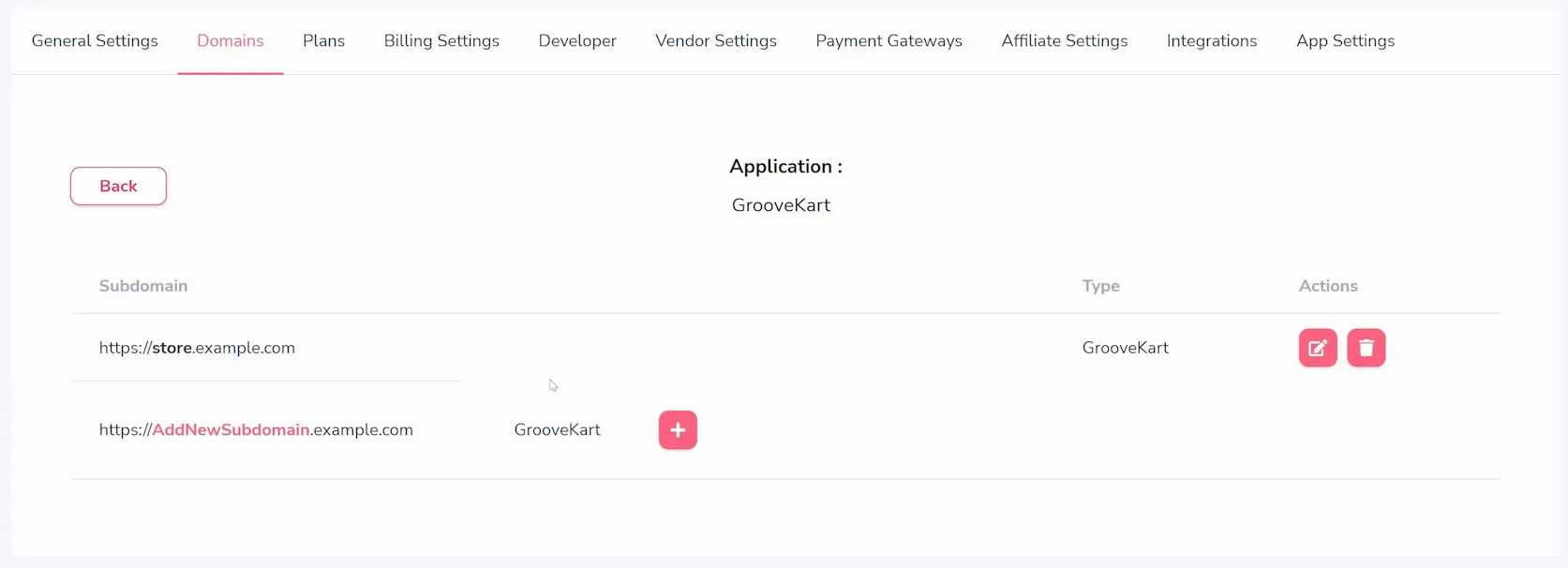Screen dimensions: 1568x568
Task: Click GrooveKart label beside new subdomain
Action: (x=558, y=430)
